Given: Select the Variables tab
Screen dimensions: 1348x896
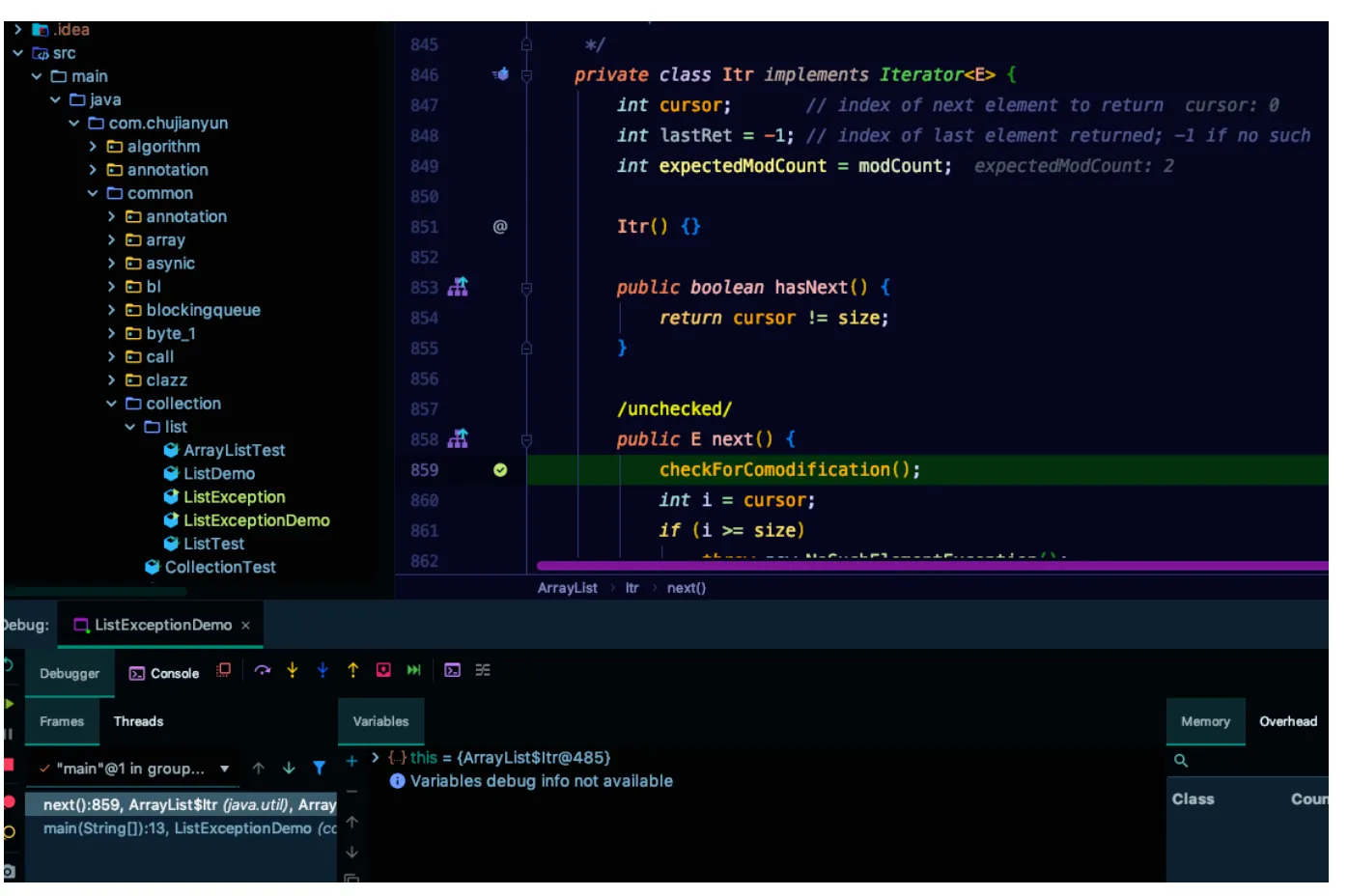Looking at the screenshot, I should (380, 721).
